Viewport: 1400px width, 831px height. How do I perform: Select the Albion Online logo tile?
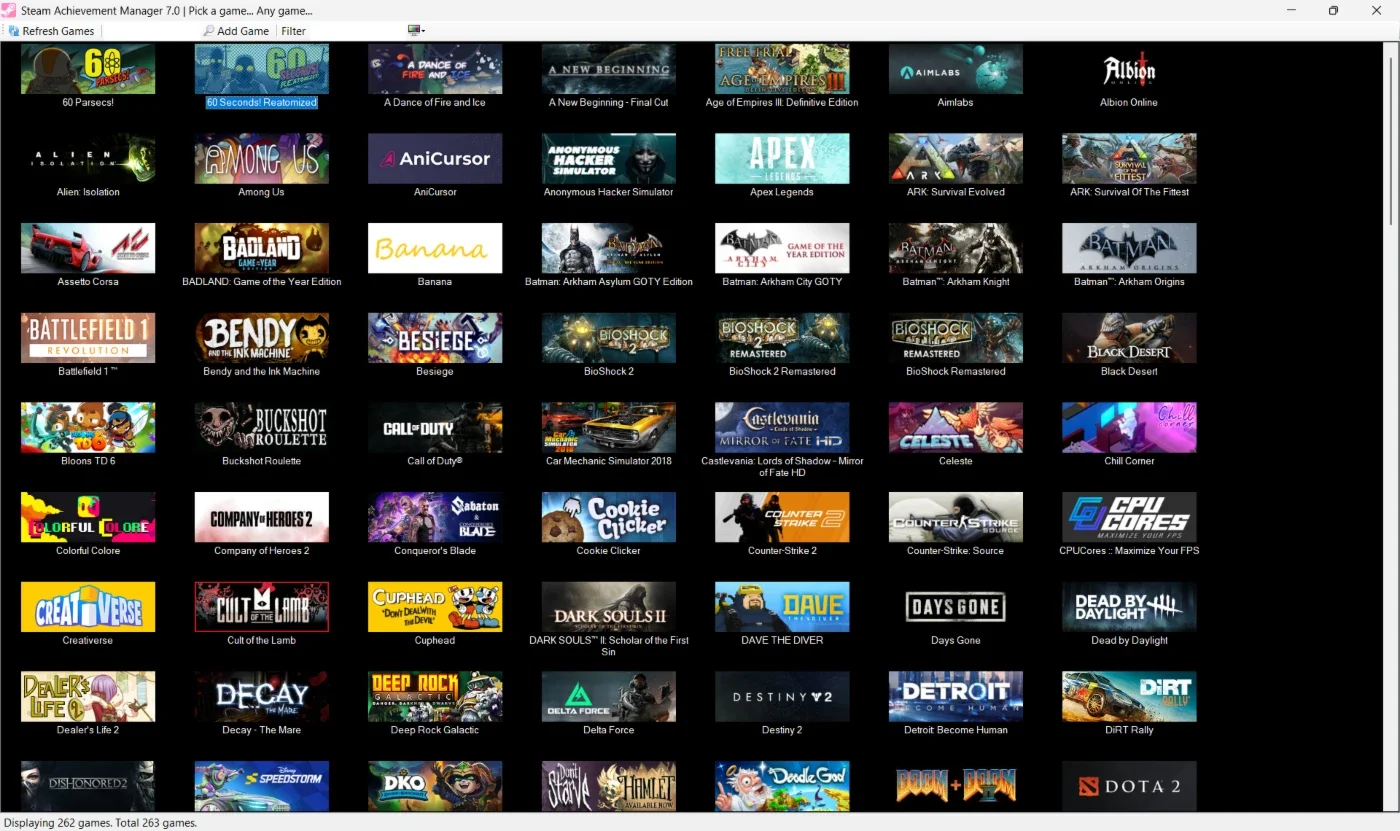pyautogui.click(x=1129, y=69)
